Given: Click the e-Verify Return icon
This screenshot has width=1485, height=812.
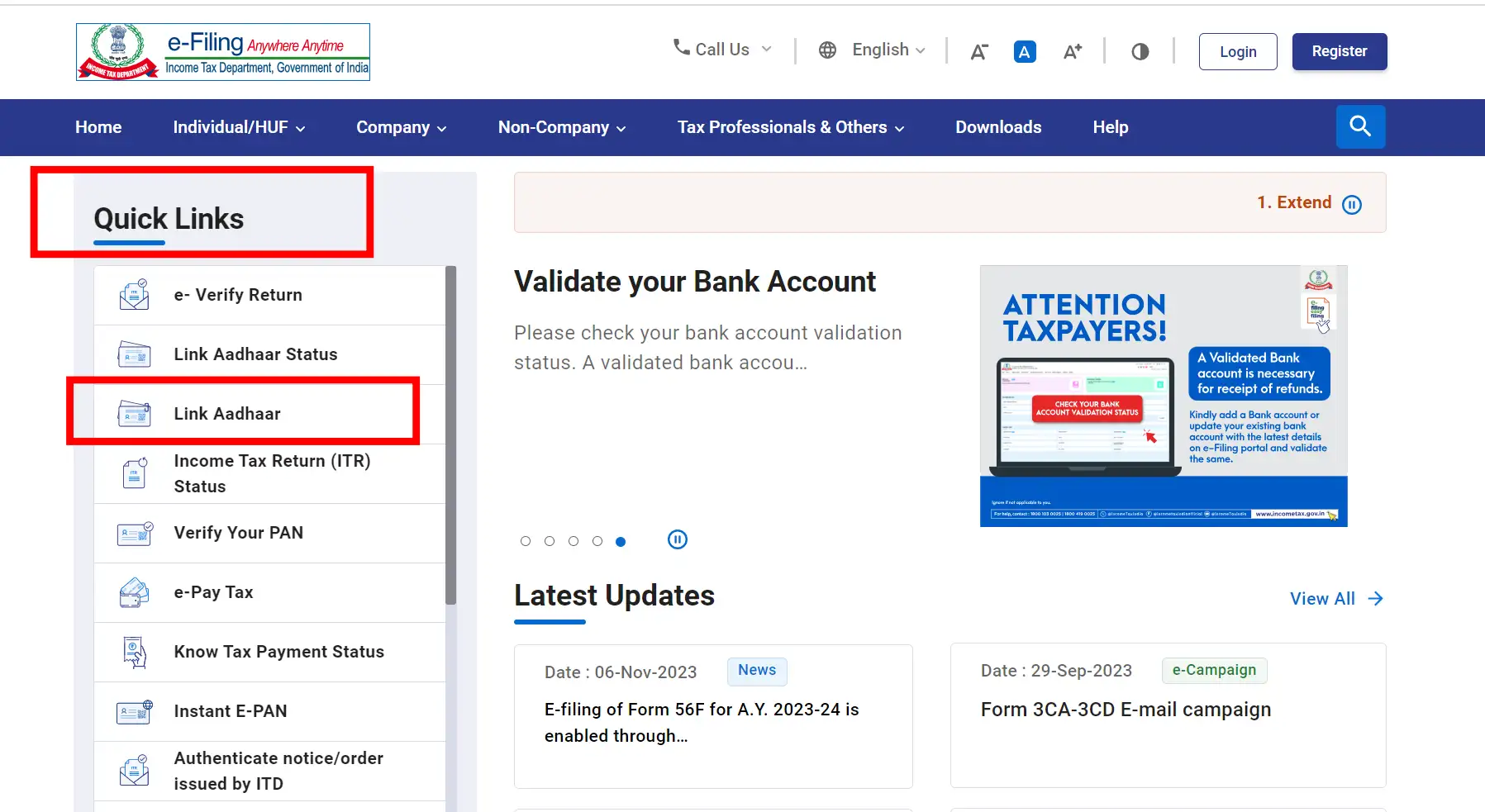Looking at the screenshot, I should (x=134, y=295).
